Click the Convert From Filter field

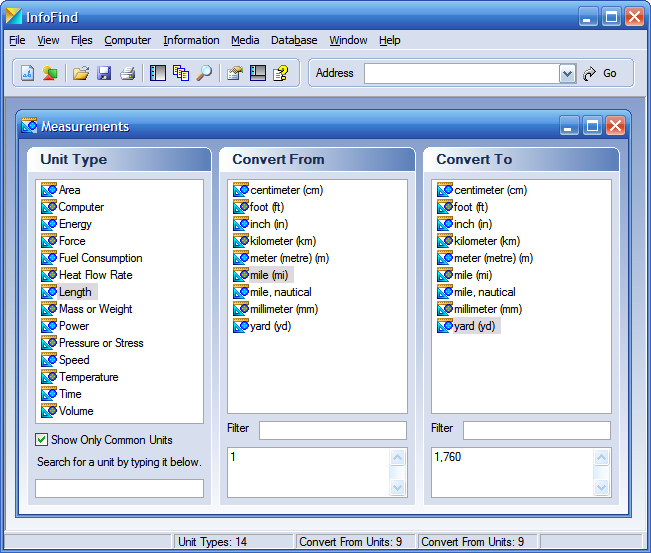click(x=333, y=430)
